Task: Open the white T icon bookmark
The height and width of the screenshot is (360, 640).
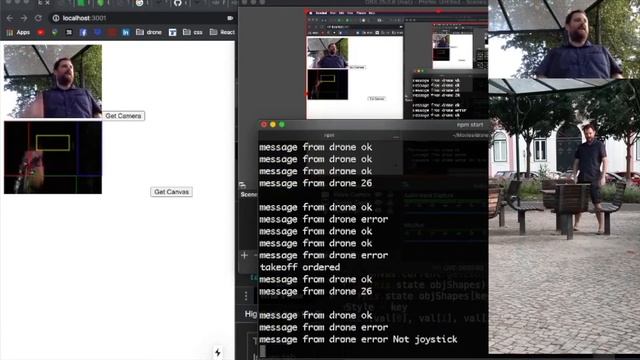Action: [172, 32]
